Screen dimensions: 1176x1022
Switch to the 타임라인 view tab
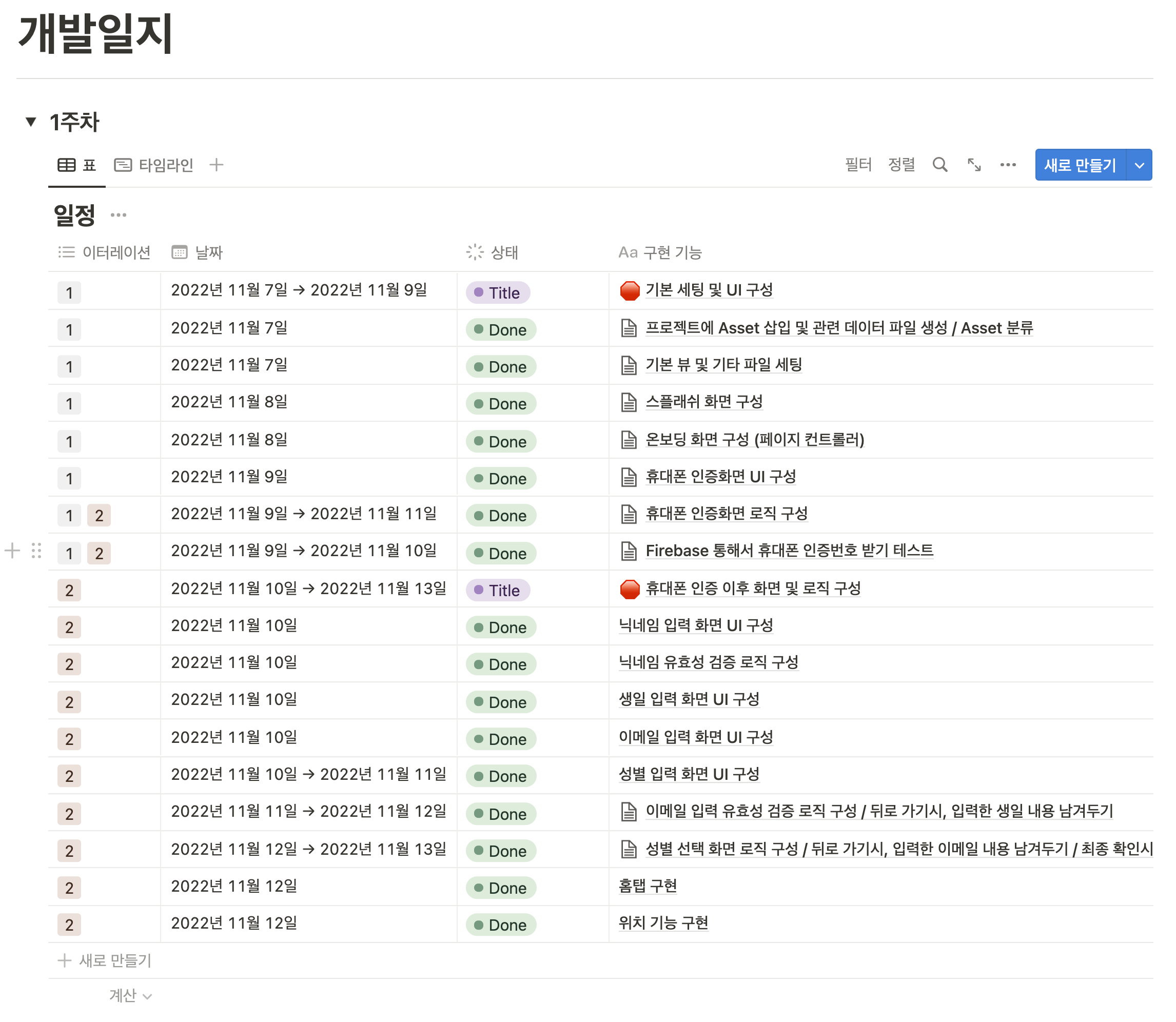[x=154, y=165]
